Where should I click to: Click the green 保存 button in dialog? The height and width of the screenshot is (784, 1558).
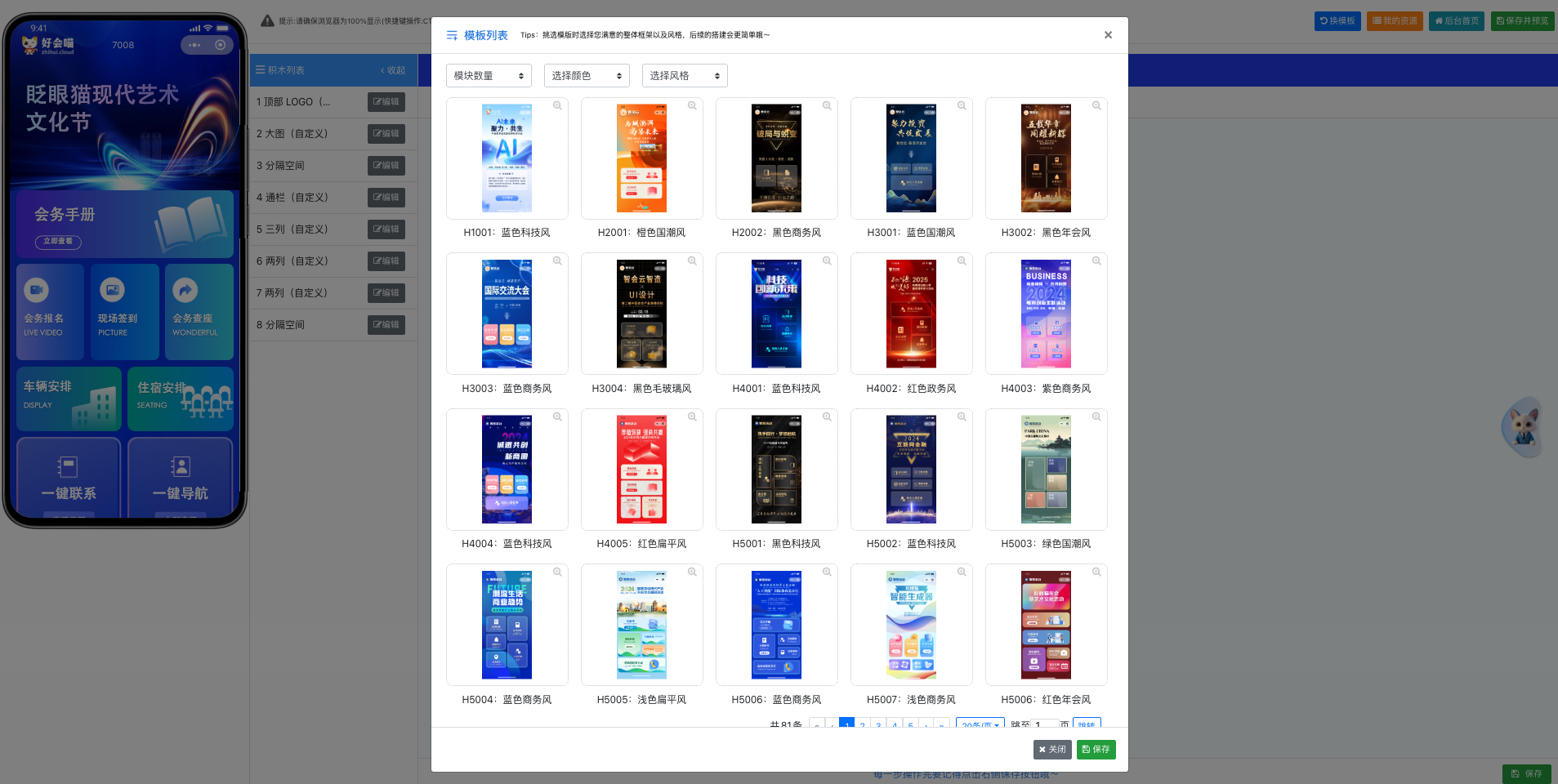(x=1096, y=749)
